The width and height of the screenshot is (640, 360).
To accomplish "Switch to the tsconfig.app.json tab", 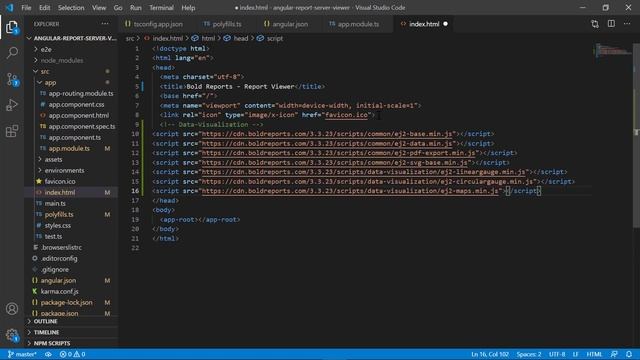I will coord(154,24).
